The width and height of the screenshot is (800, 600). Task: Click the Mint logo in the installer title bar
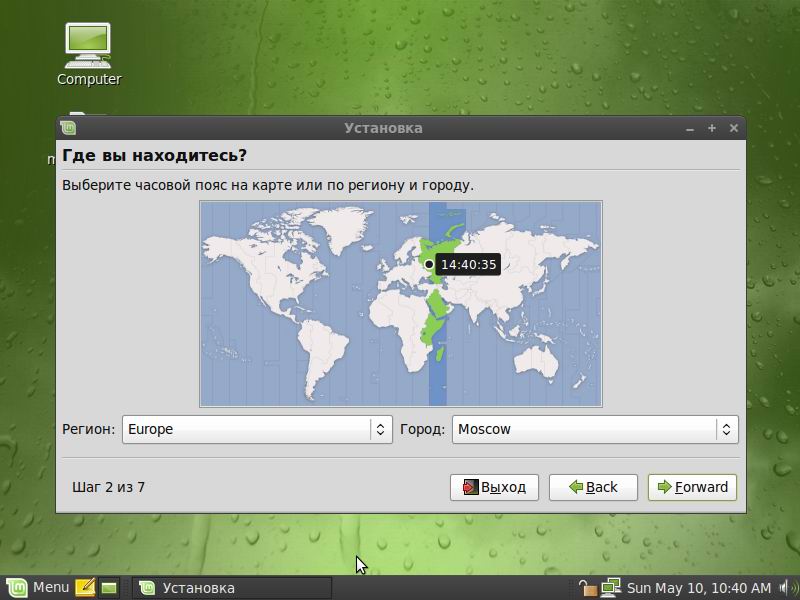tap(68, 128)
